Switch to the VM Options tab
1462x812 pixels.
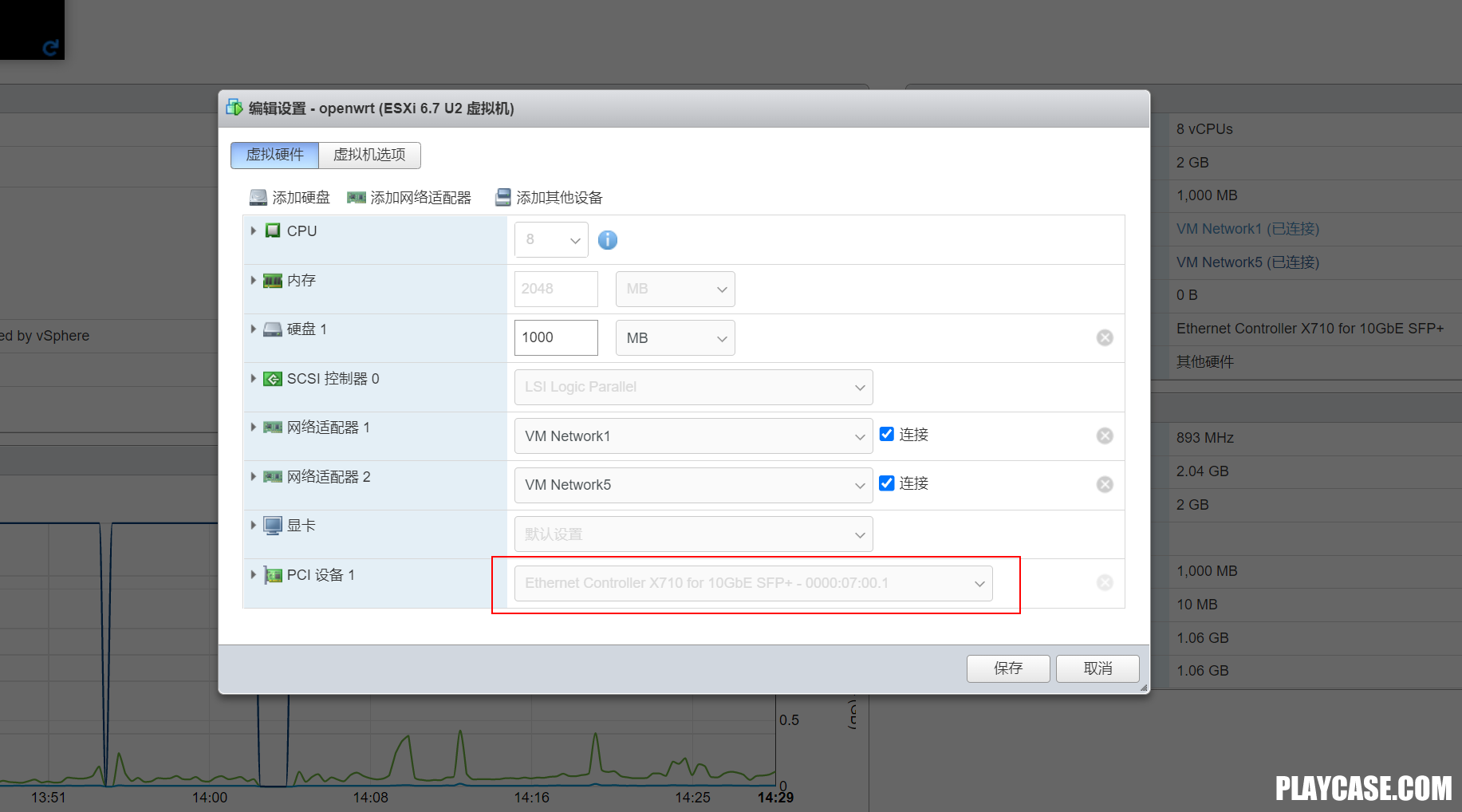tap(369, 155)
